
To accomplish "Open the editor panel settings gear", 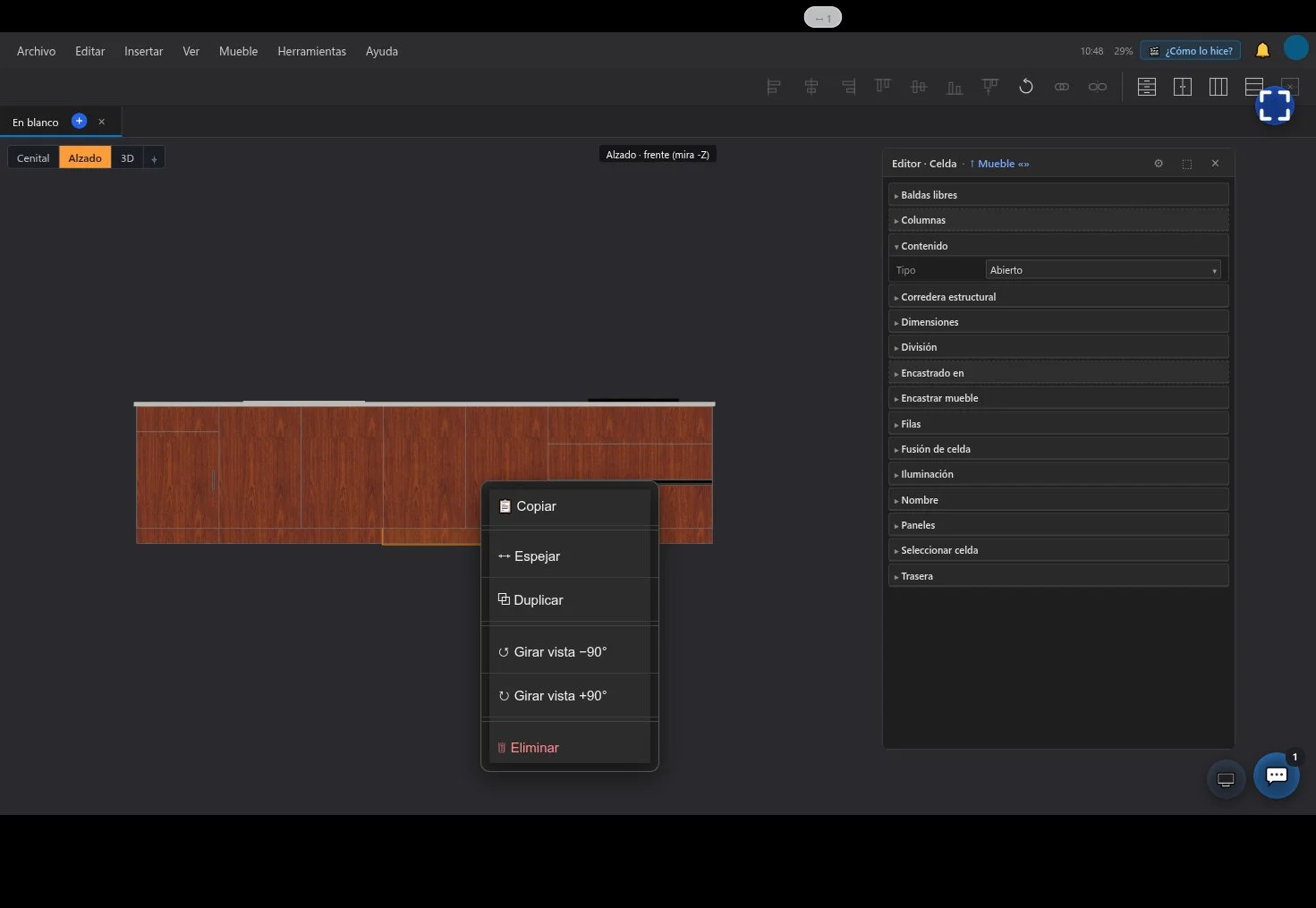I will pyautogui.click(x=1159, y=164).
